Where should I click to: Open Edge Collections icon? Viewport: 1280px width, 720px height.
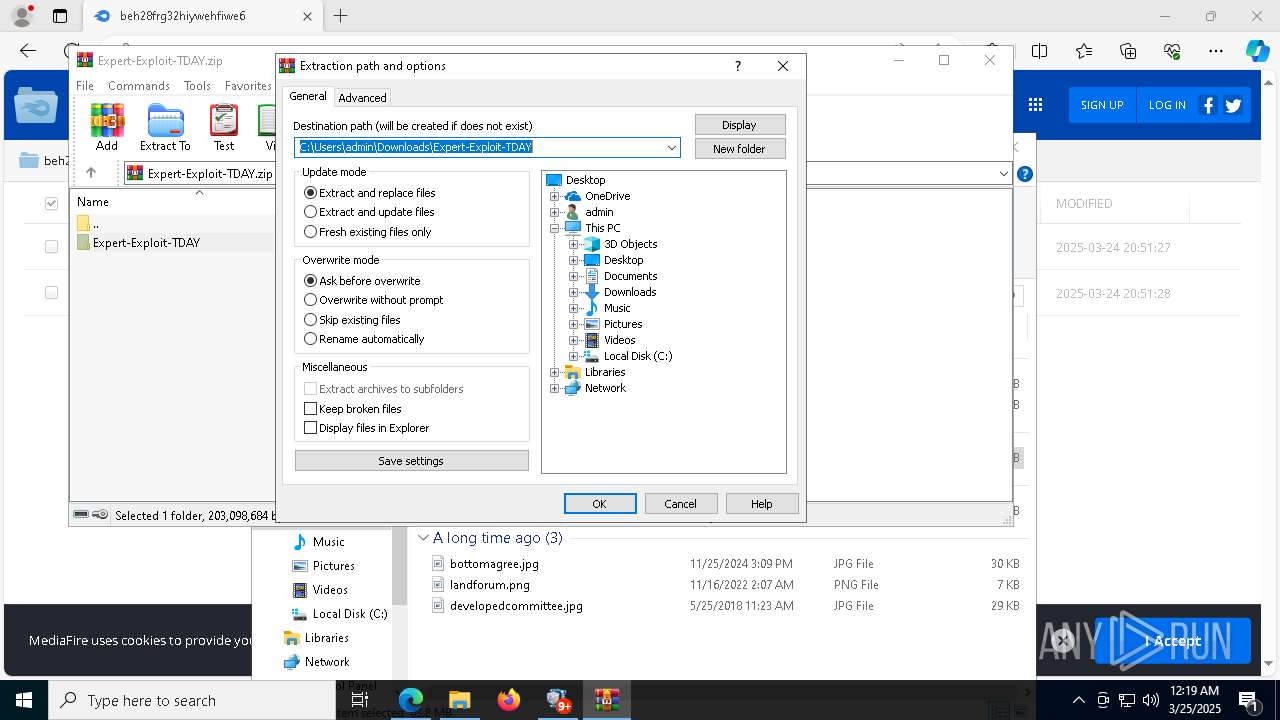(x=1128, y=51)
